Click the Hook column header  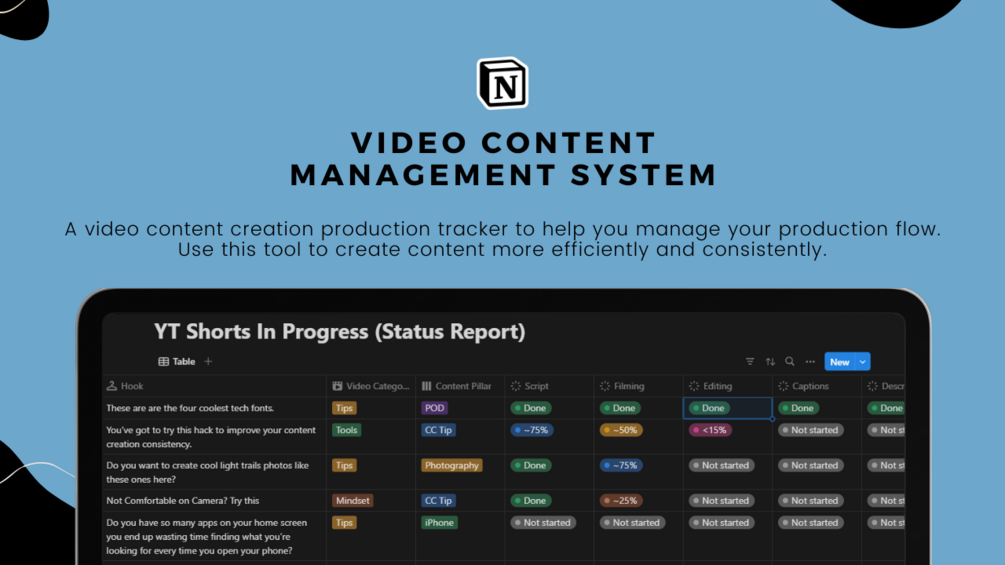click(216, 386)
